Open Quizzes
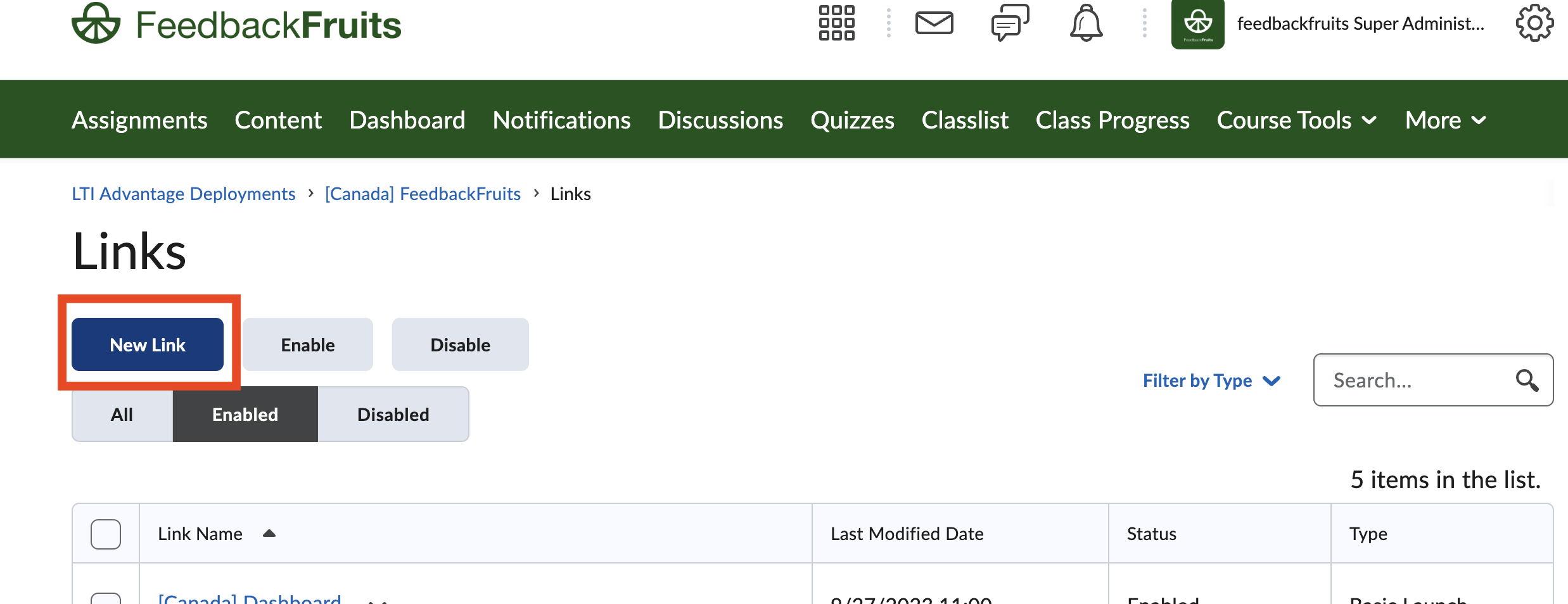The image size is (1568, 604). pos(852,120)
